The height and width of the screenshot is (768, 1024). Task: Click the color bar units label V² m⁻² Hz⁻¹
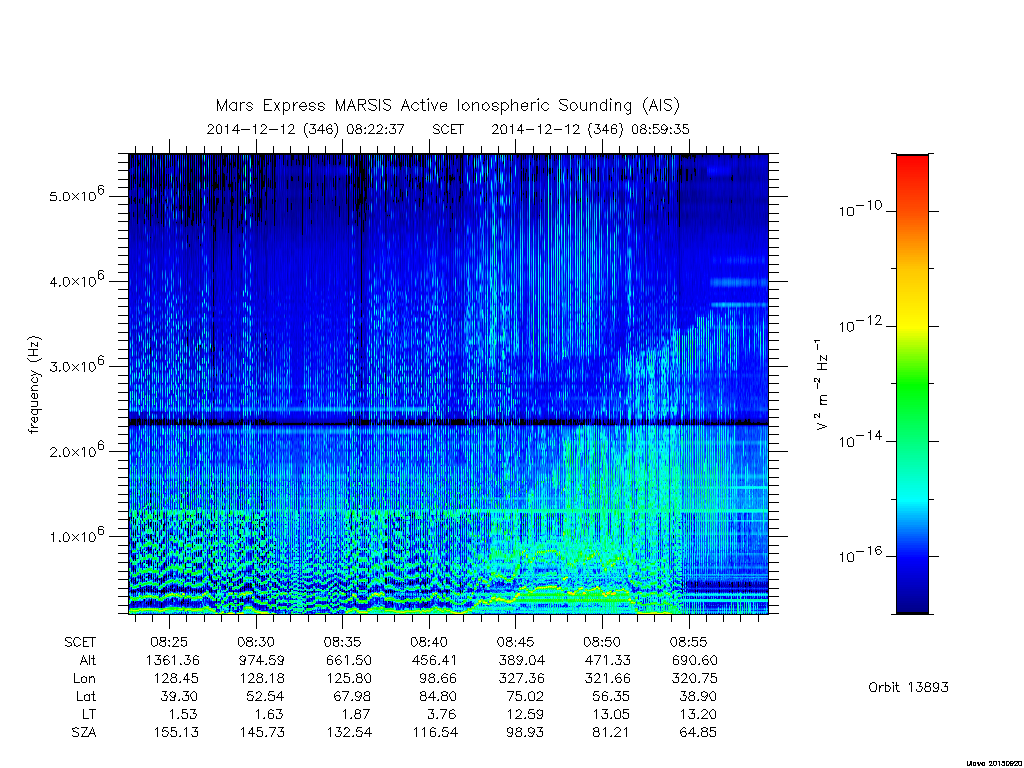click(822, 384)
